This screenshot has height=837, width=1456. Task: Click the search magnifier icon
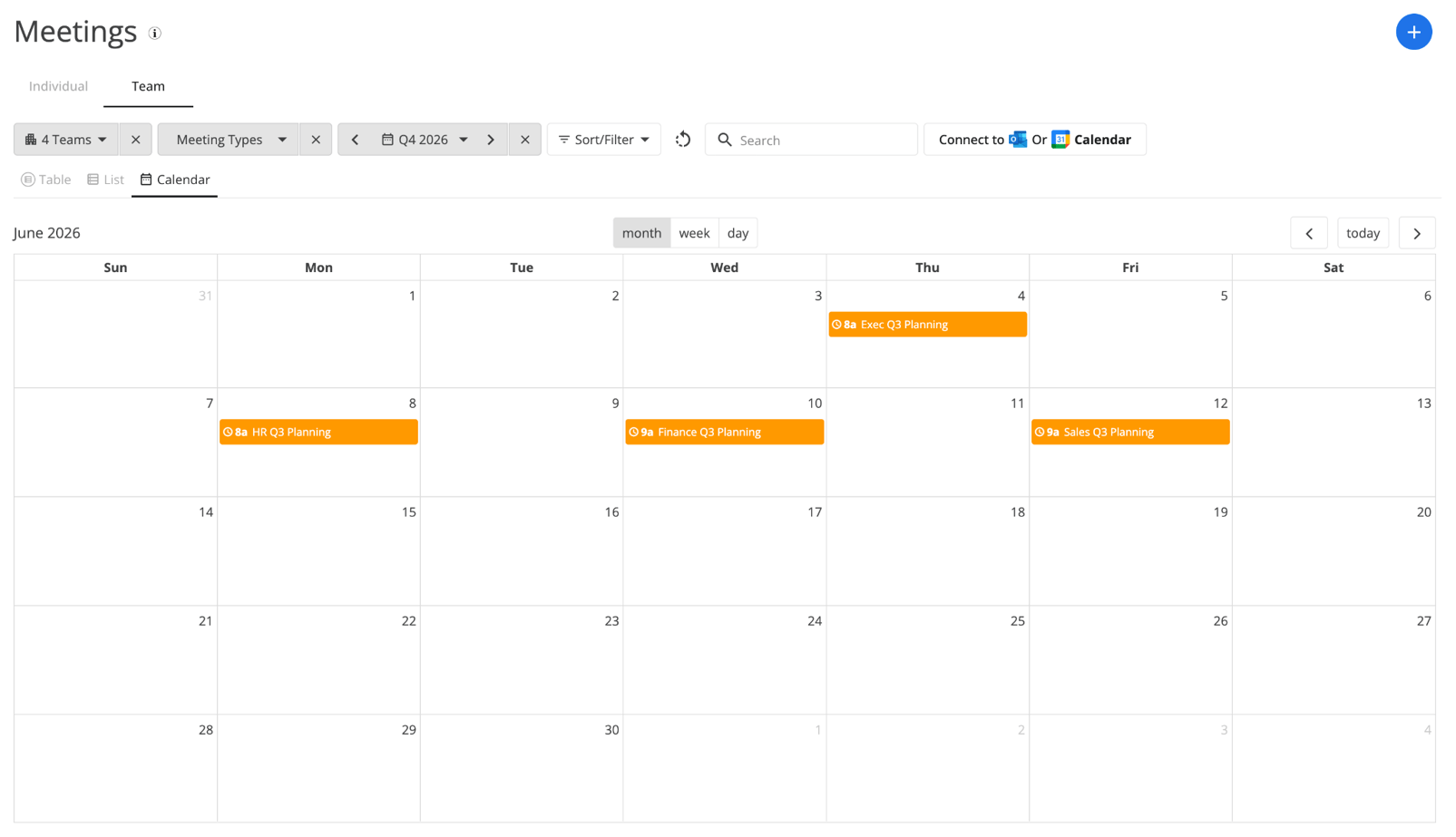click(x=725, y=140)
